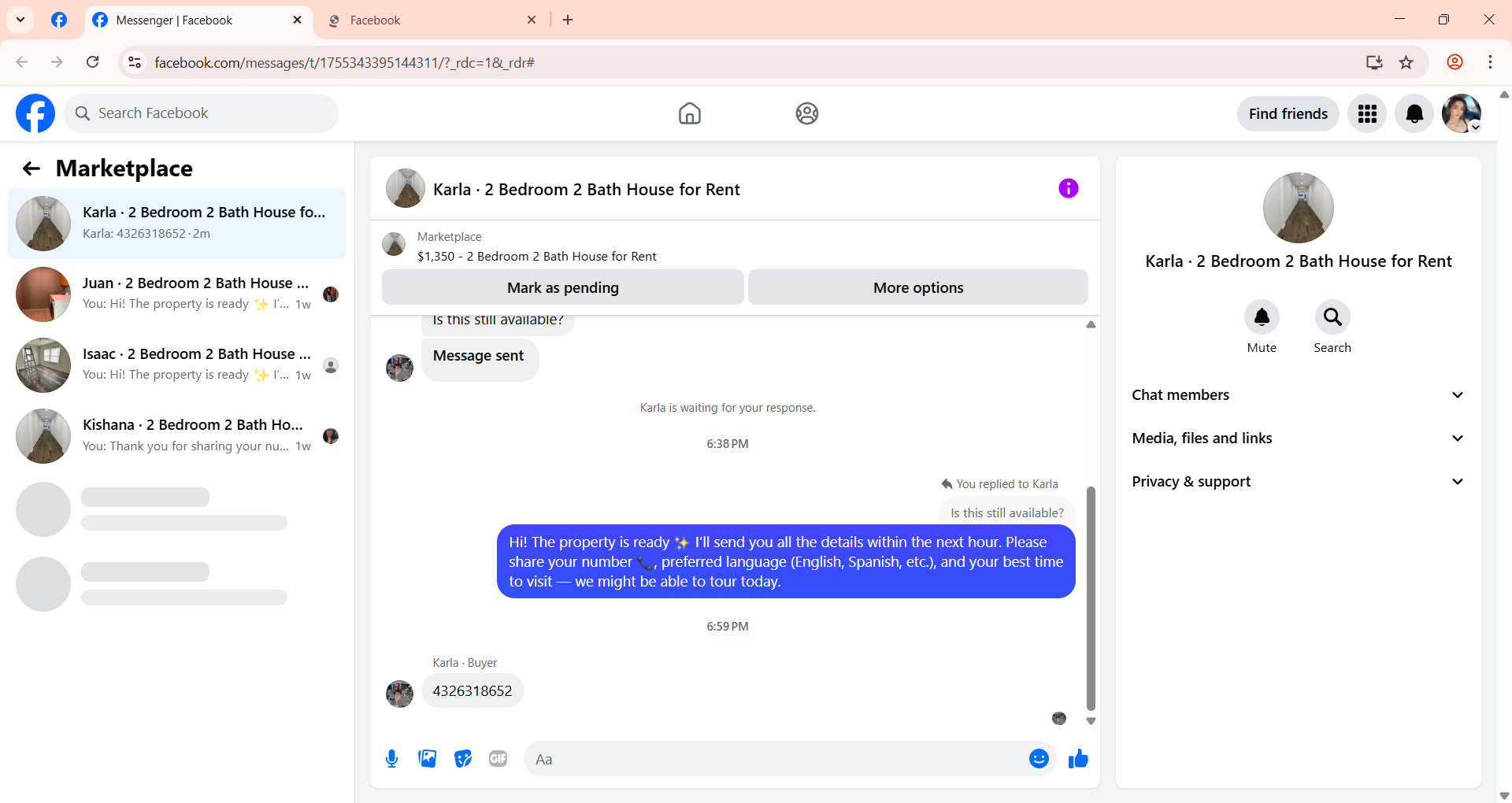Screen dimensions: 1512x803
Task: Open the account profile picture menu
Action: tap(1462, 114)
